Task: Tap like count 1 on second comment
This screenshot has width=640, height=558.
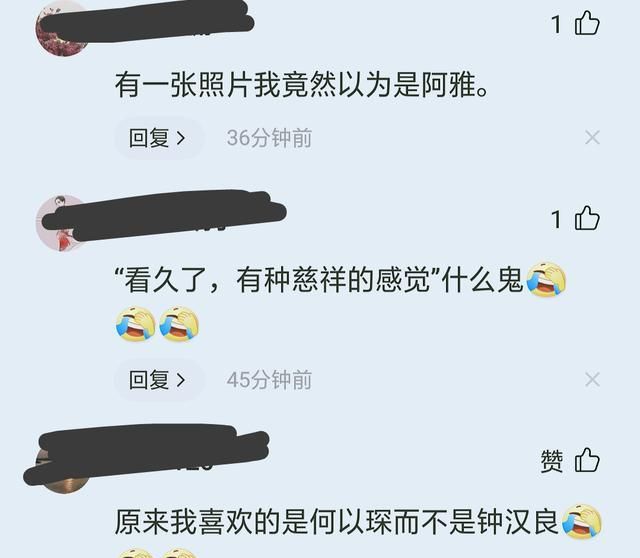Action: pos(556,219)
